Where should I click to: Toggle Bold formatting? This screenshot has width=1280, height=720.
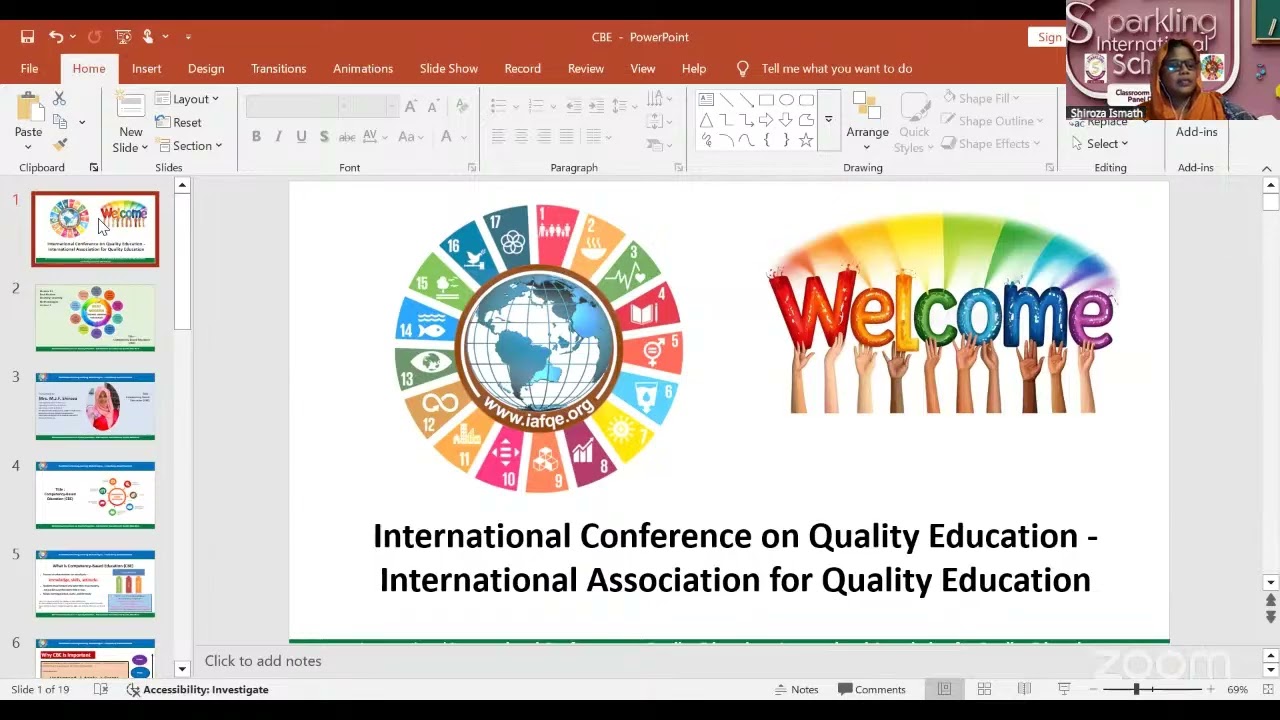(x=256, y=136)
